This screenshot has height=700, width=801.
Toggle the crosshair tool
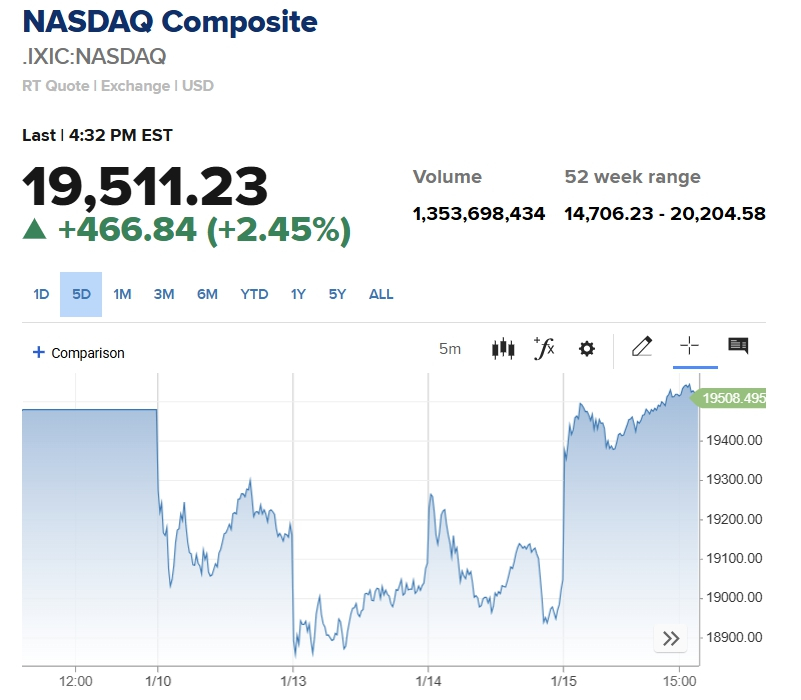689,346
